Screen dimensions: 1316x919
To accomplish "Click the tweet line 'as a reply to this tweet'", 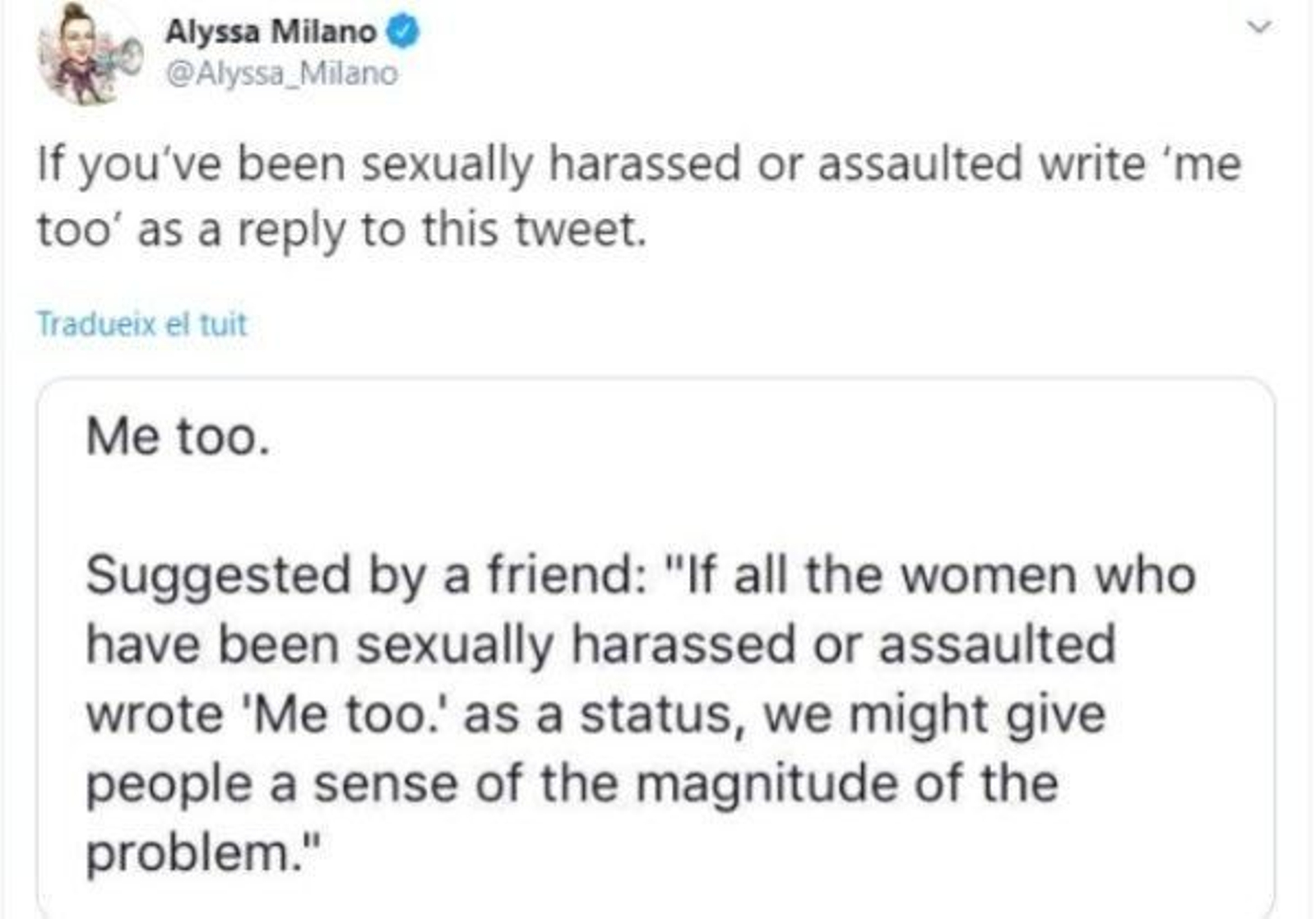I will coord(341,230).
